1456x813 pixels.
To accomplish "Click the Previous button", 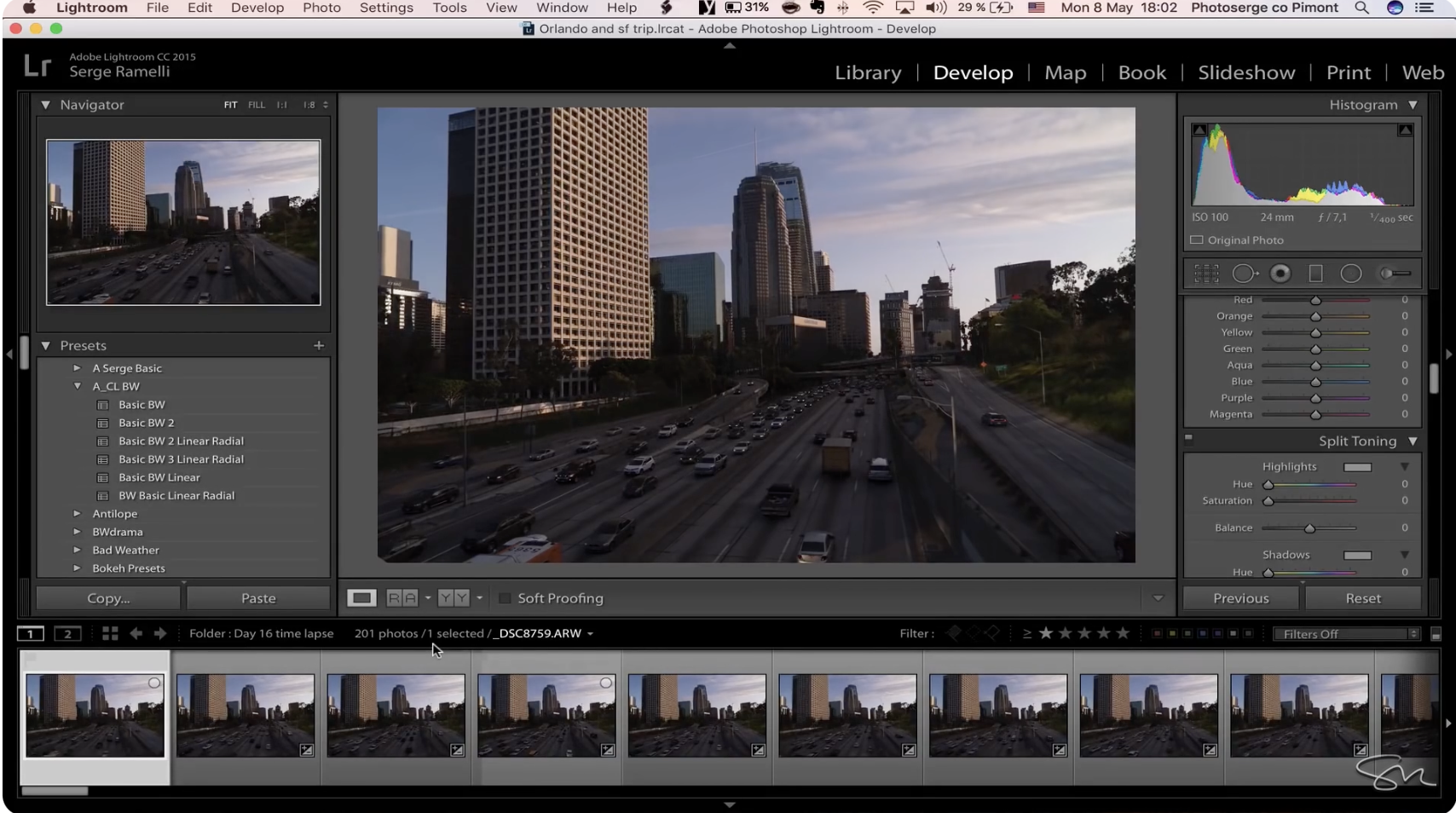I will tap(1240, 598).
